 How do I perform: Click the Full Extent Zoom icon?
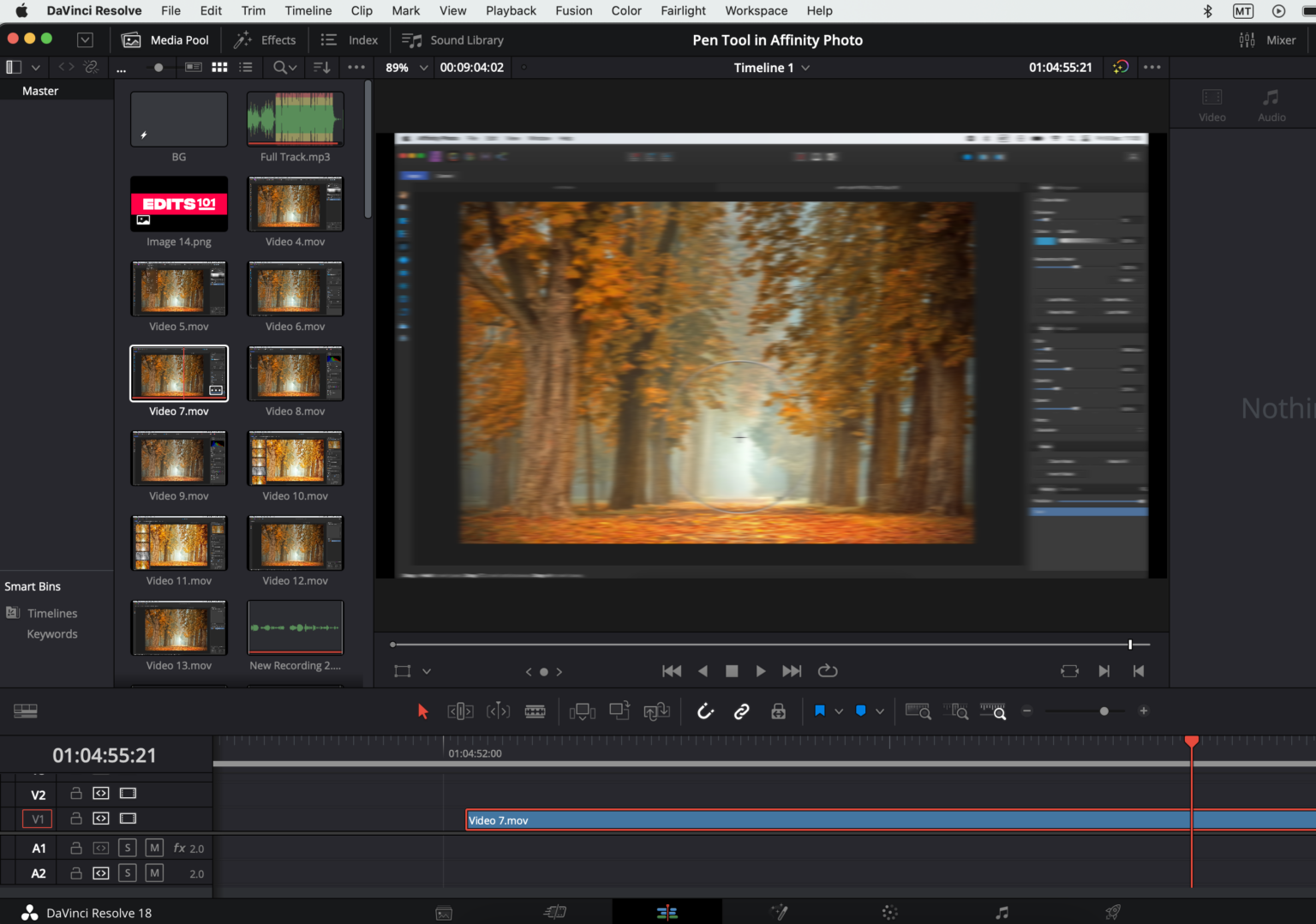point(918,711)
